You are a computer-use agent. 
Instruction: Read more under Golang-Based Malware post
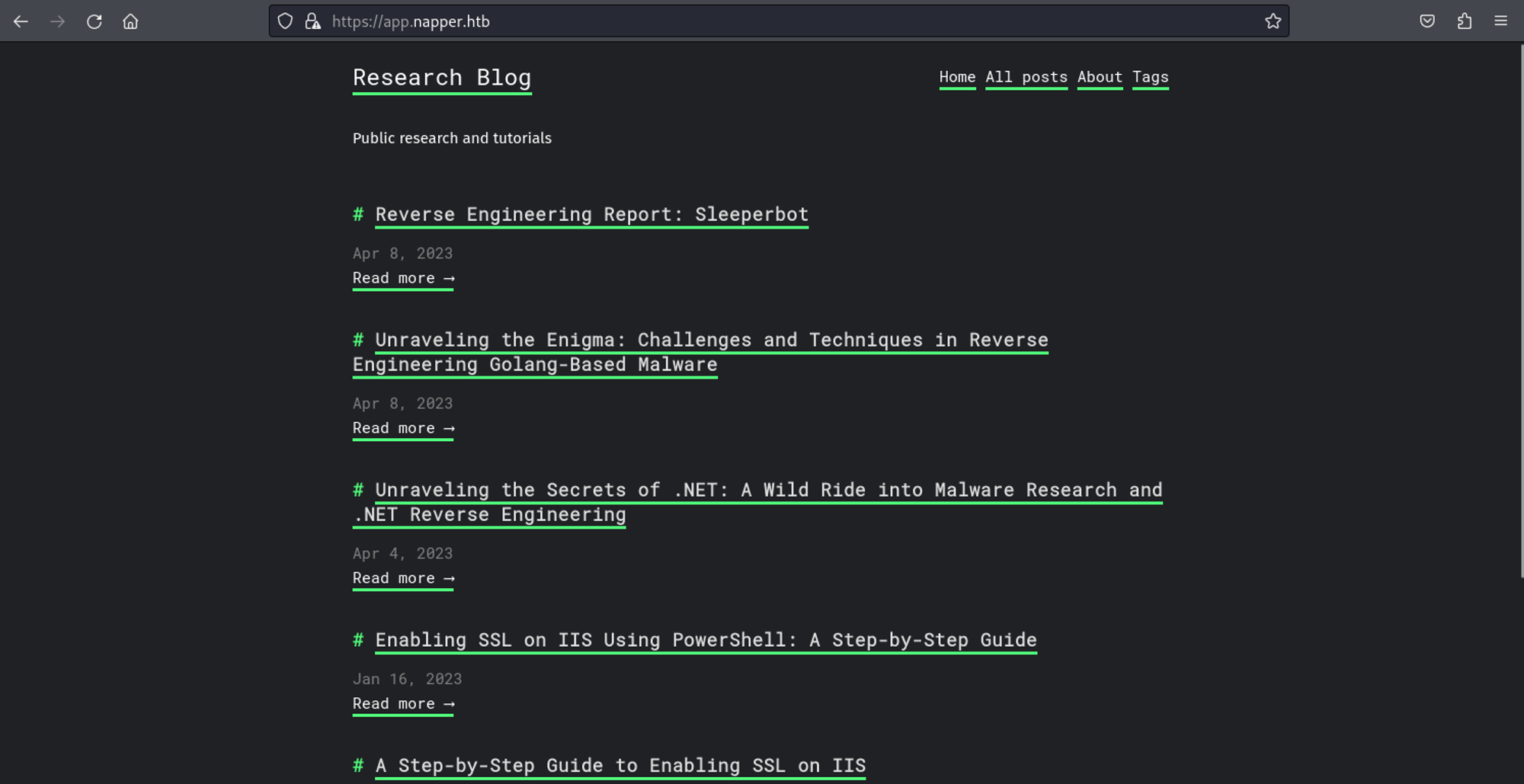tap(403, 428)
